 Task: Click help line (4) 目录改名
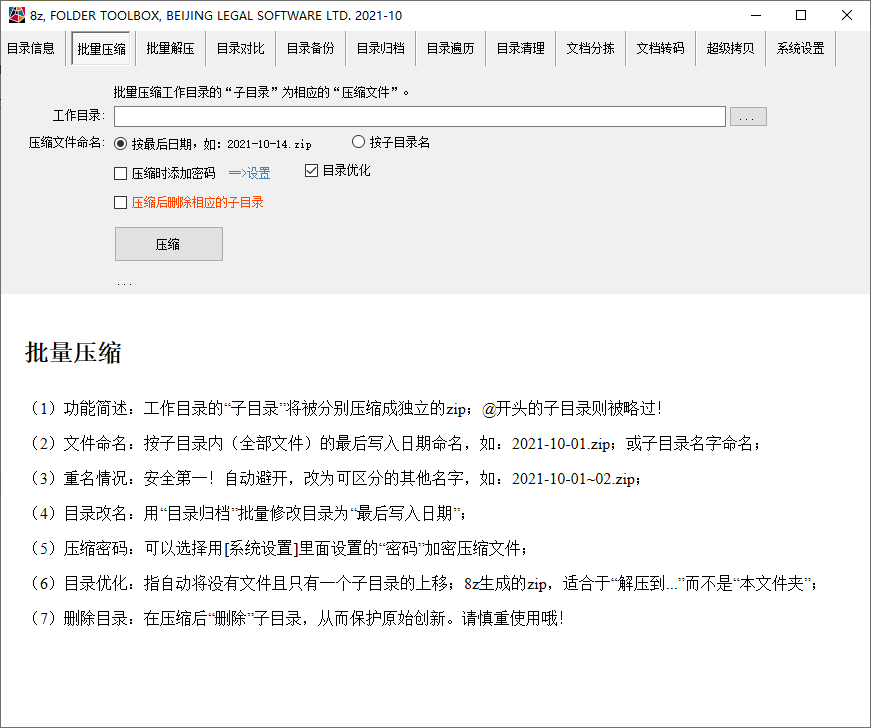[247, 514]
